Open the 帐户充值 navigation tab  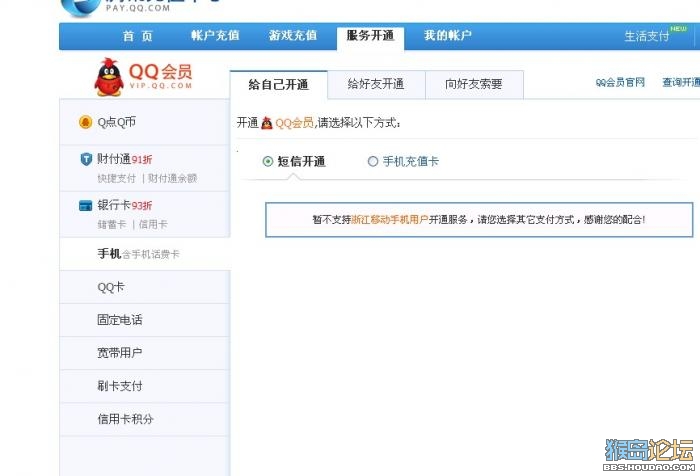point(215,35)
